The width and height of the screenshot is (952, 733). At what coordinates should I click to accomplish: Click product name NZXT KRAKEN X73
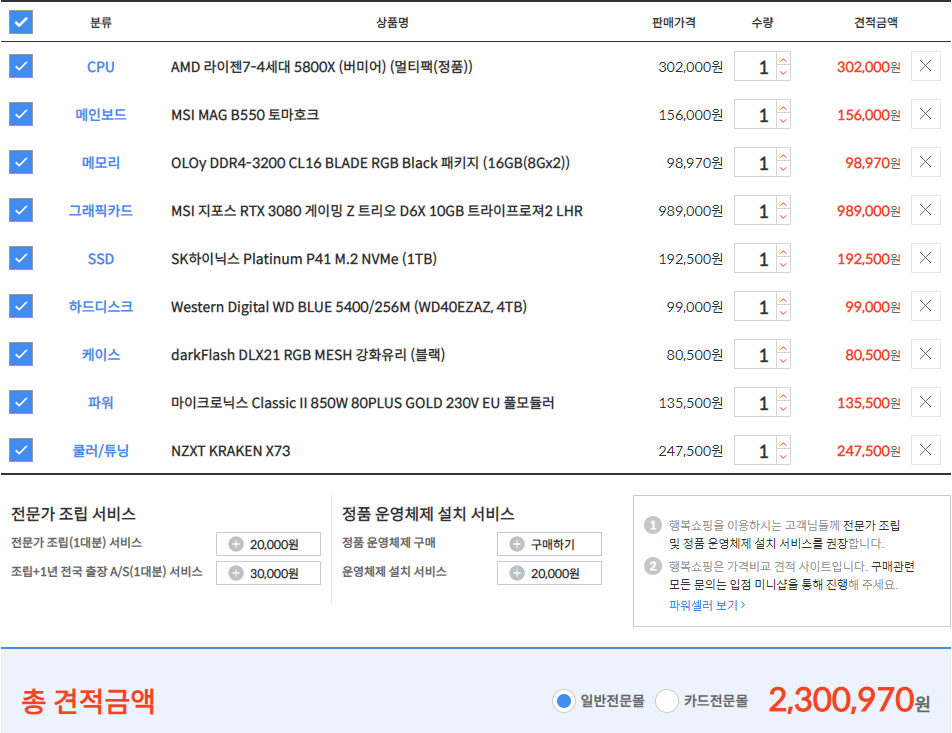pos(231,451)
